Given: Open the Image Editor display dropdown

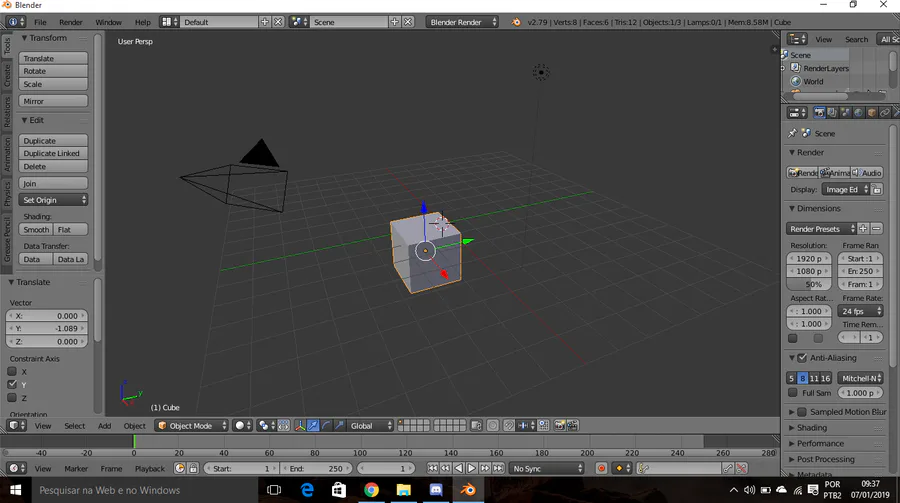Looking at the screenshot, I should pos(845,189).
